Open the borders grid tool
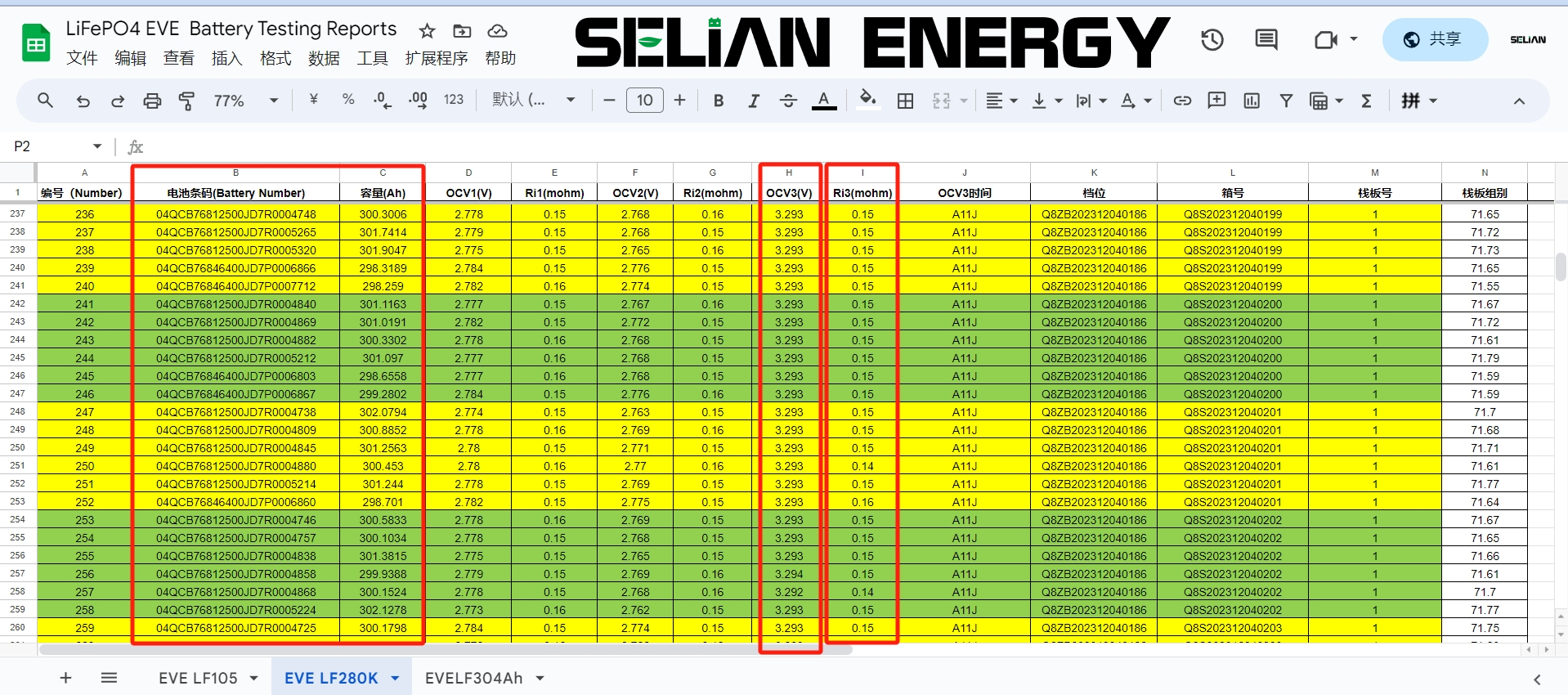This screenshot has height=695, width=1568. (x=905, y=101)
